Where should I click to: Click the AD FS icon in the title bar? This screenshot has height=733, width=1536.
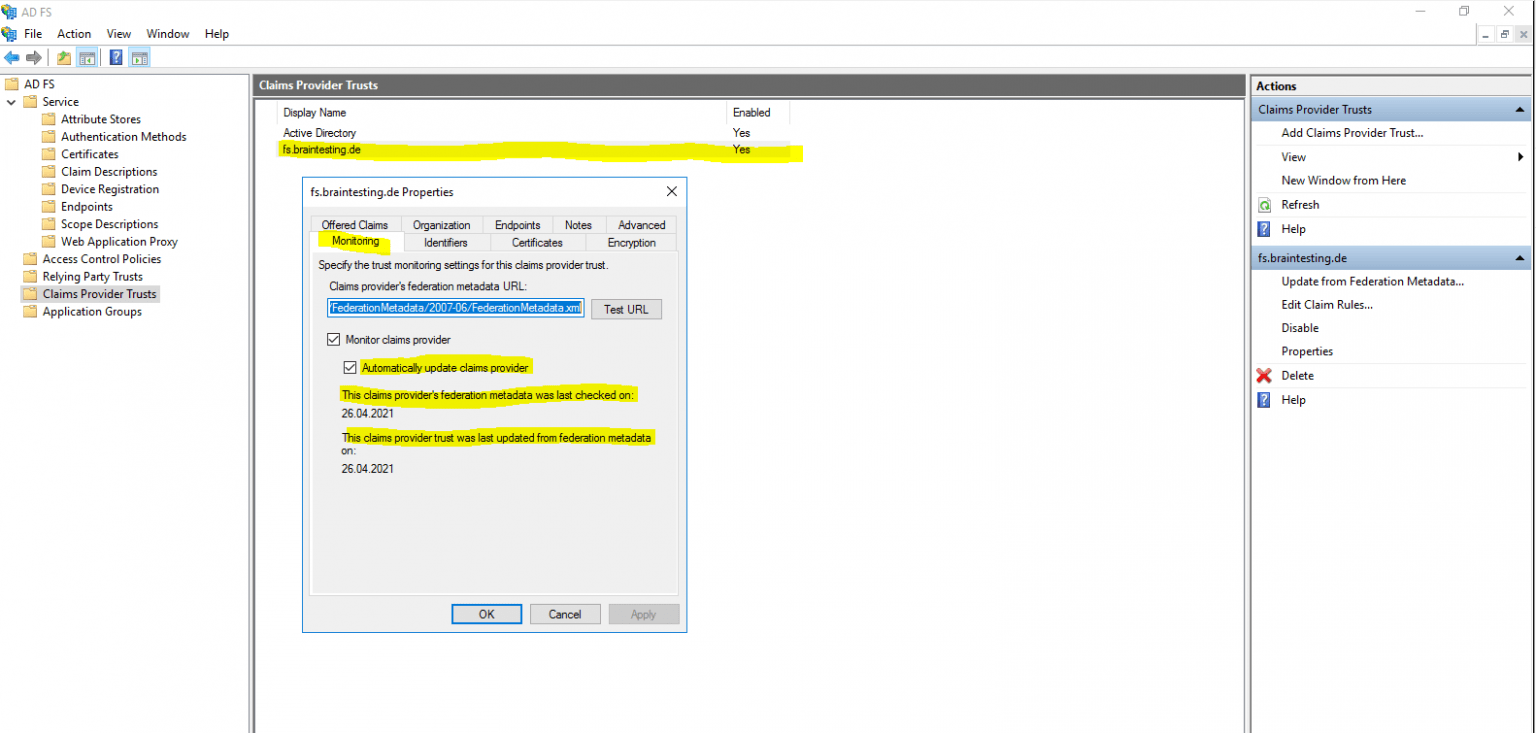point(10,11)
